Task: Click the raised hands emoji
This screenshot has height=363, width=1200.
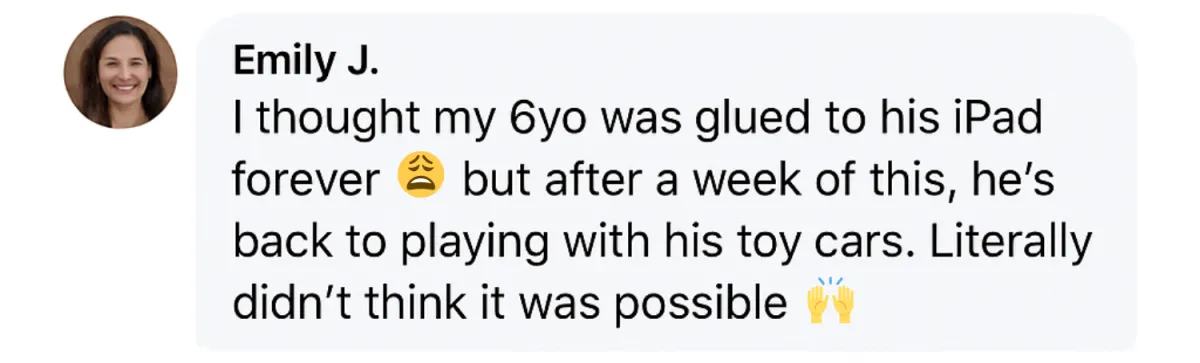Action: 831,301
